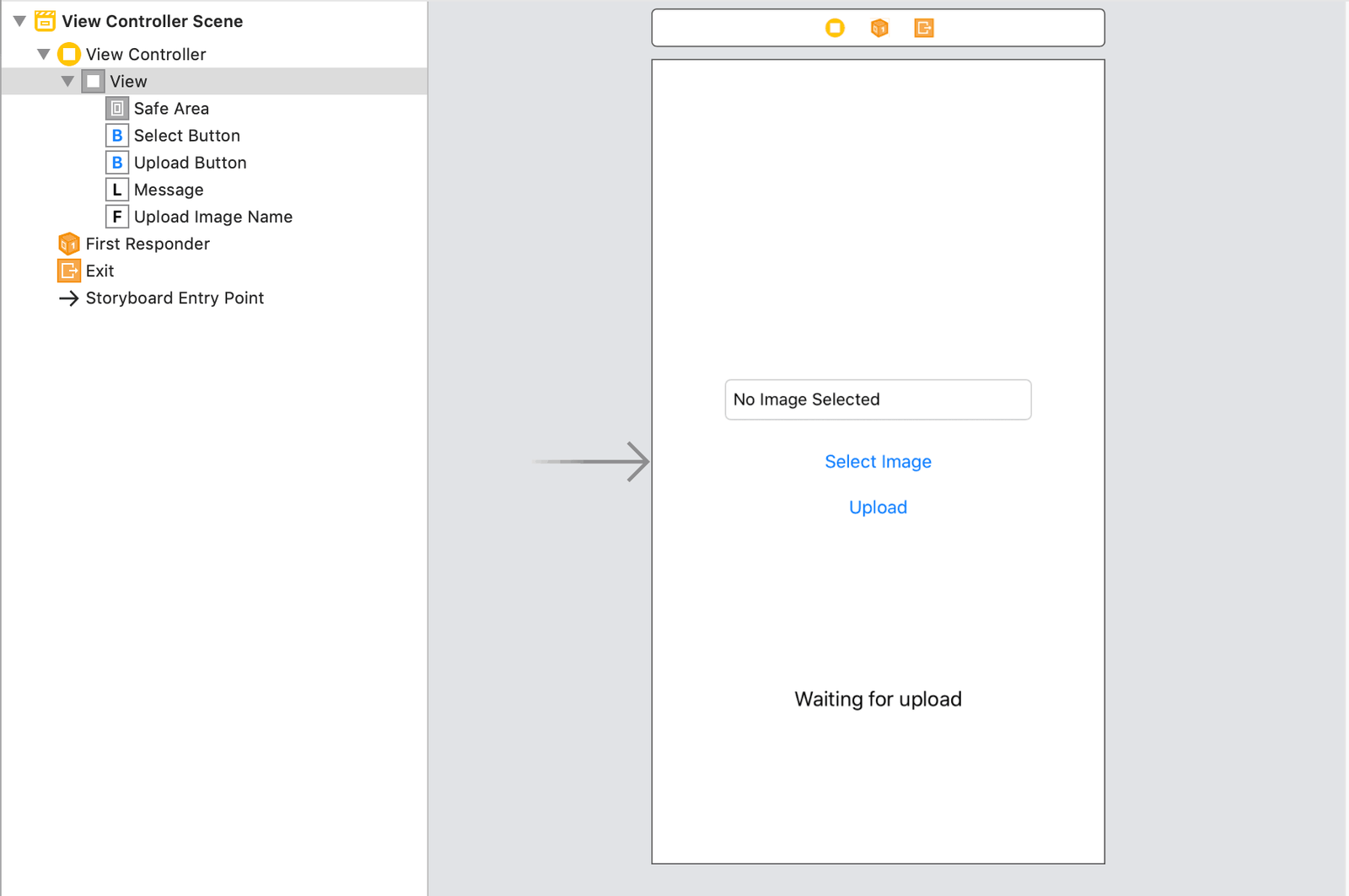Viewport: 1349px width, 896px height.
Task: Click the Exit icon in outline
Action: point(69,271)
